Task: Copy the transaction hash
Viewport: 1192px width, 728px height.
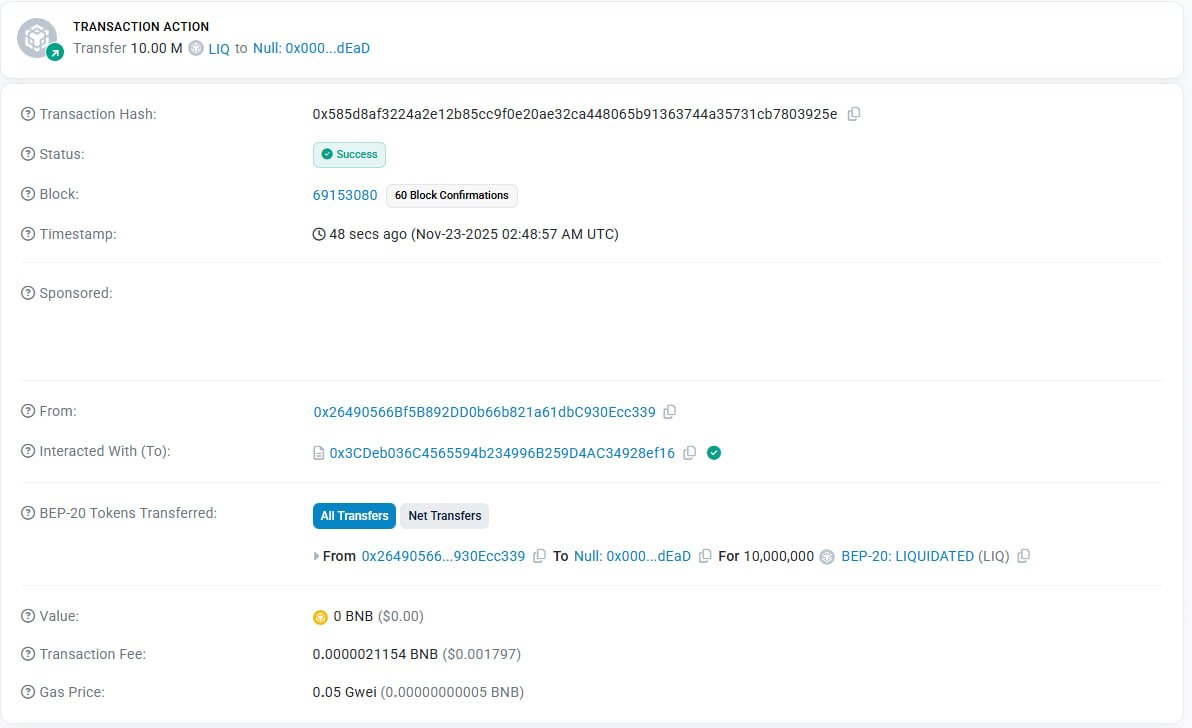Action: [854, 114]
